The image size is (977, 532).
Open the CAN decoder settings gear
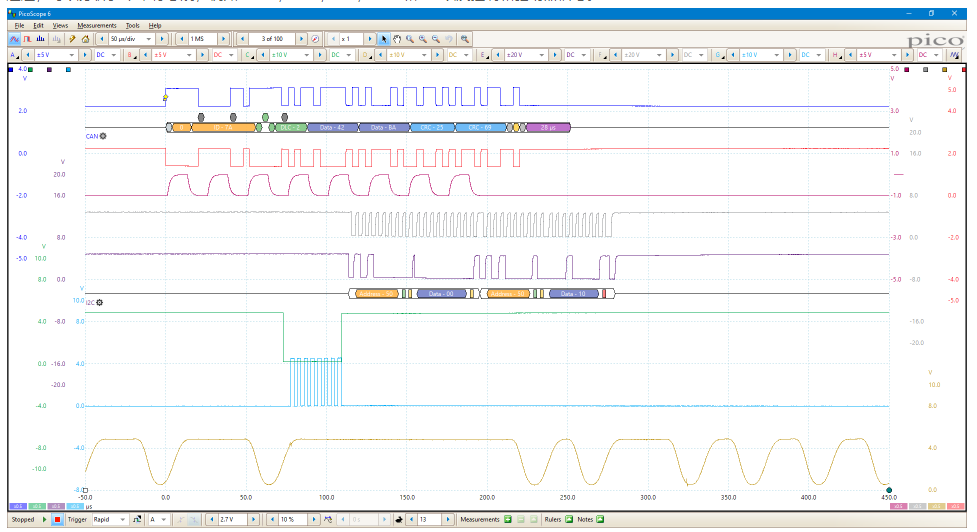pos(103,136)
